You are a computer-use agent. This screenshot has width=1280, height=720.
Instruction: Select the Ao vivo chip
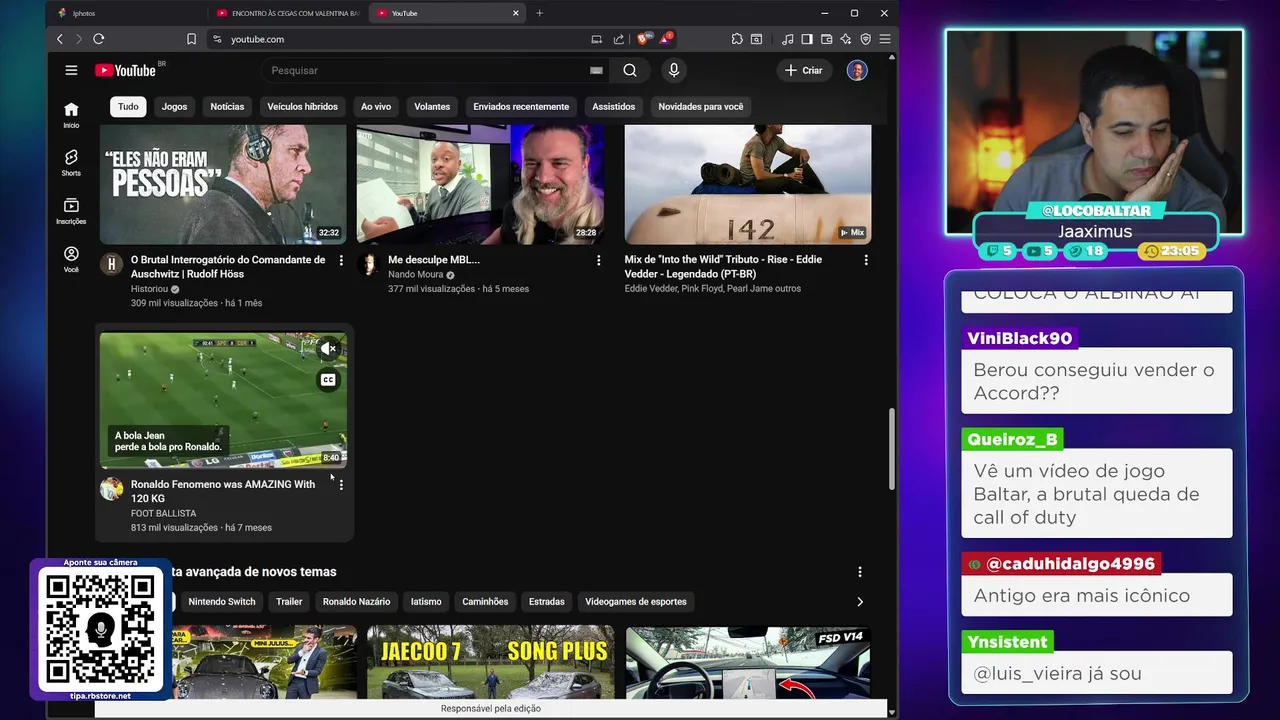point(376,107)
